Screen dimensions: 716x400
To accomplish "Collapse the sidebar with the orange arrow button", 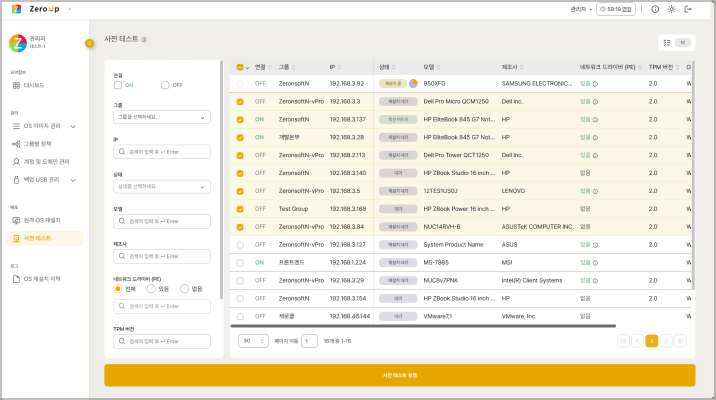I will pyautogui.click(x=89, y=43).
